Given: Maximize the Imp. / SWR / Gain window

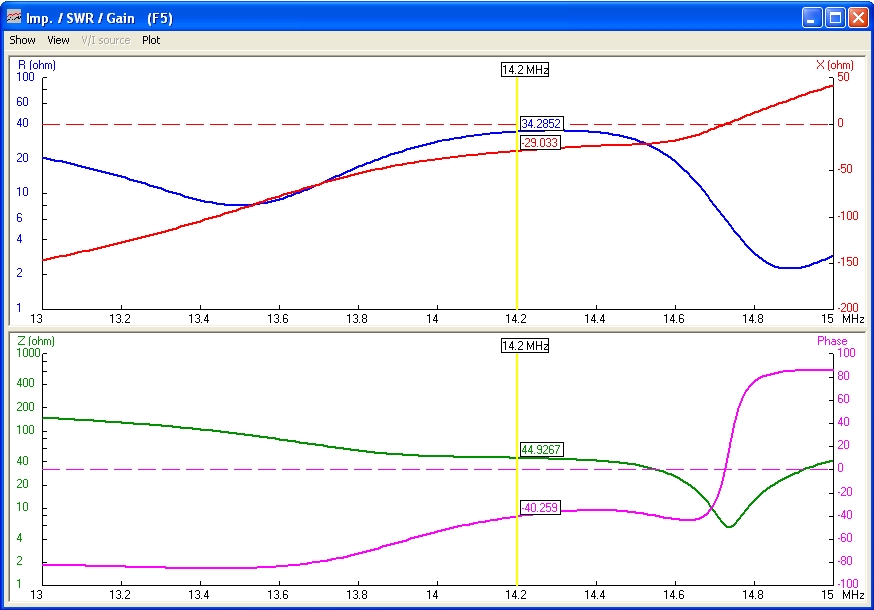Looking at the screenshot, I should [x=835, y=18].
